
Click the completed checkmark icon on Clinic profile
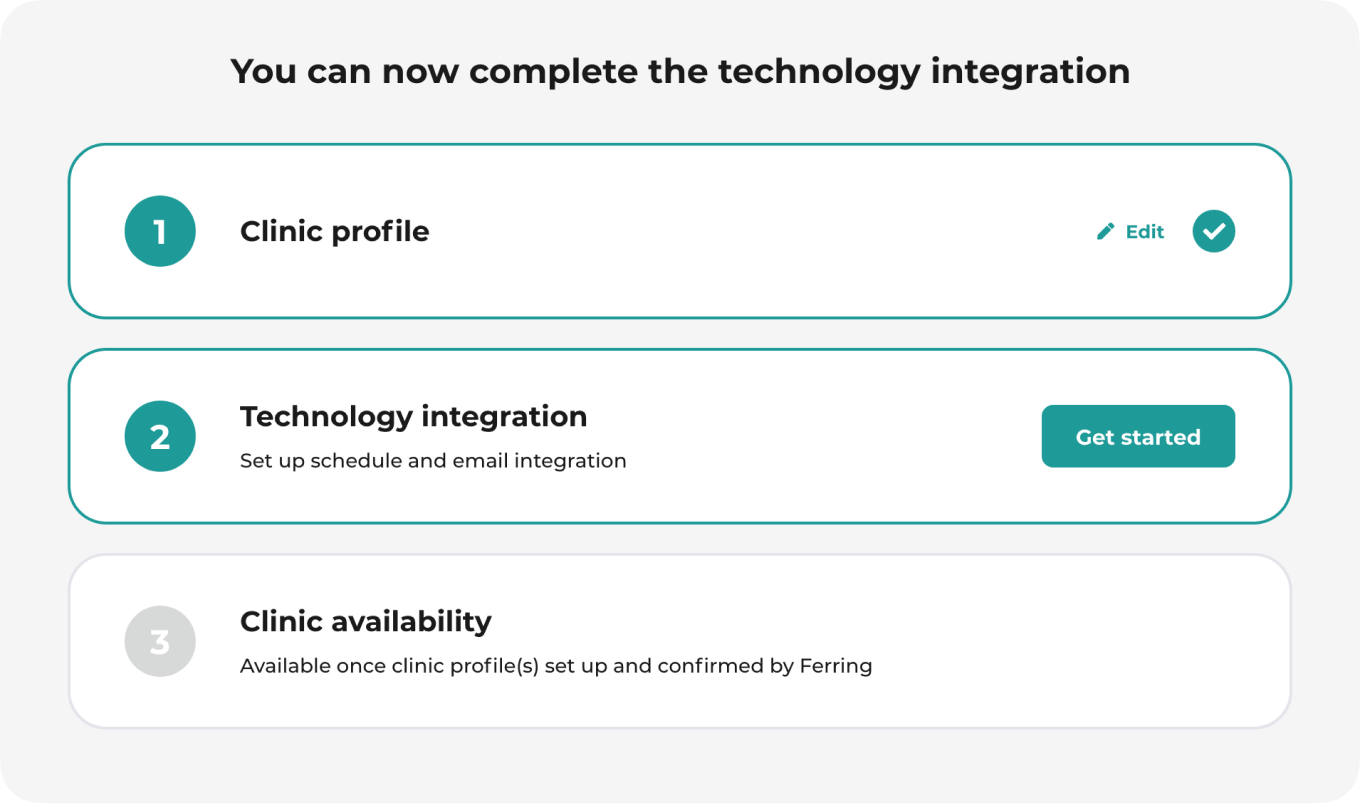1214,231
